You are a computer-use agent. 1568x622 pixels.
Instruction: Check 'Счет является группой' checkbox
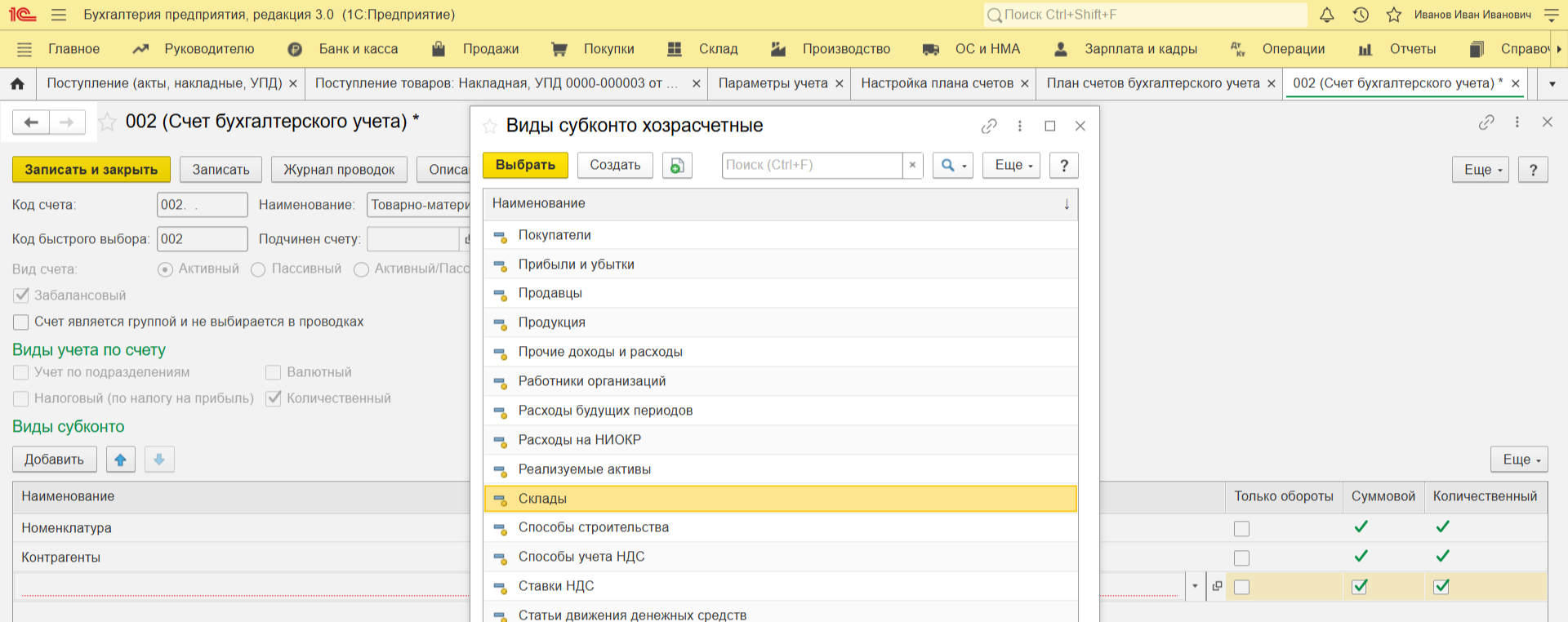tap(21, 322)
